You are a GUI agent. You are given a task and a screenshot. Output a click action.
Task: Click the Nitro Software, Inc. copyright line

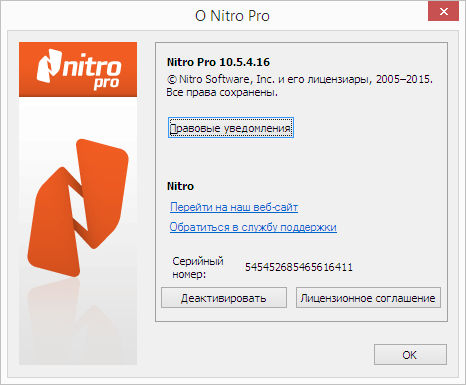(300, 79)
